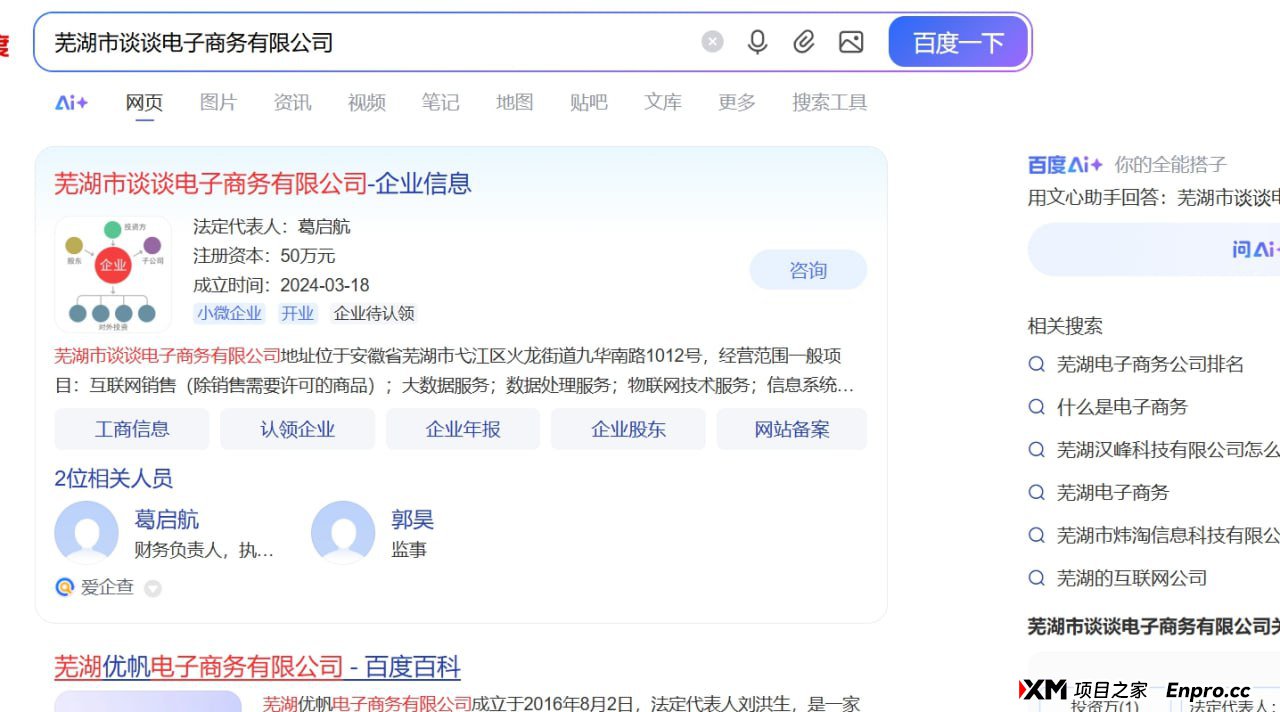
Task: Clear the search box with the x icon
Action: pyautogui.click(x=711, y=41)
